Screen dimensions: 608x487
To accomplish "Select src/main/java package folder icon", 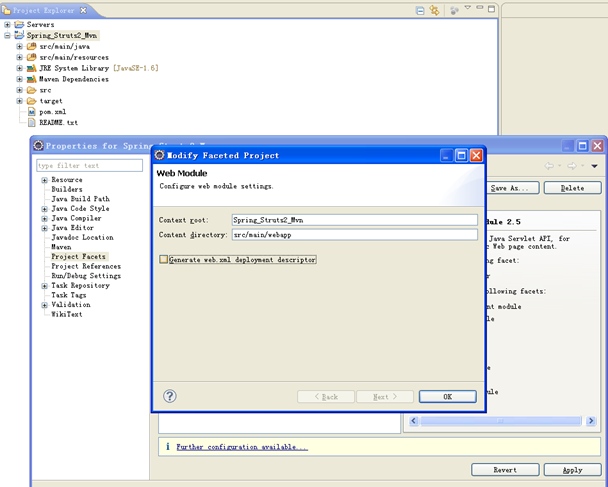I will (31, 46).
